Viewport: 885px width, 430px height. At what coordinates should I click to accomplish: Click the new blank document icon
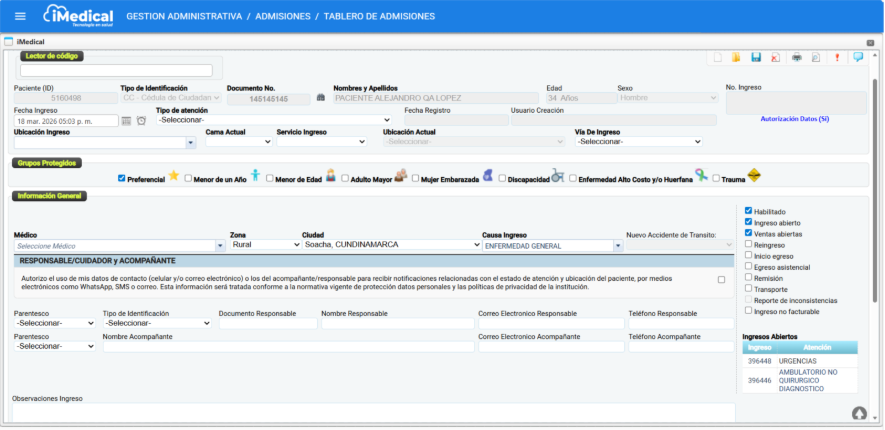(x=717, y=58)
